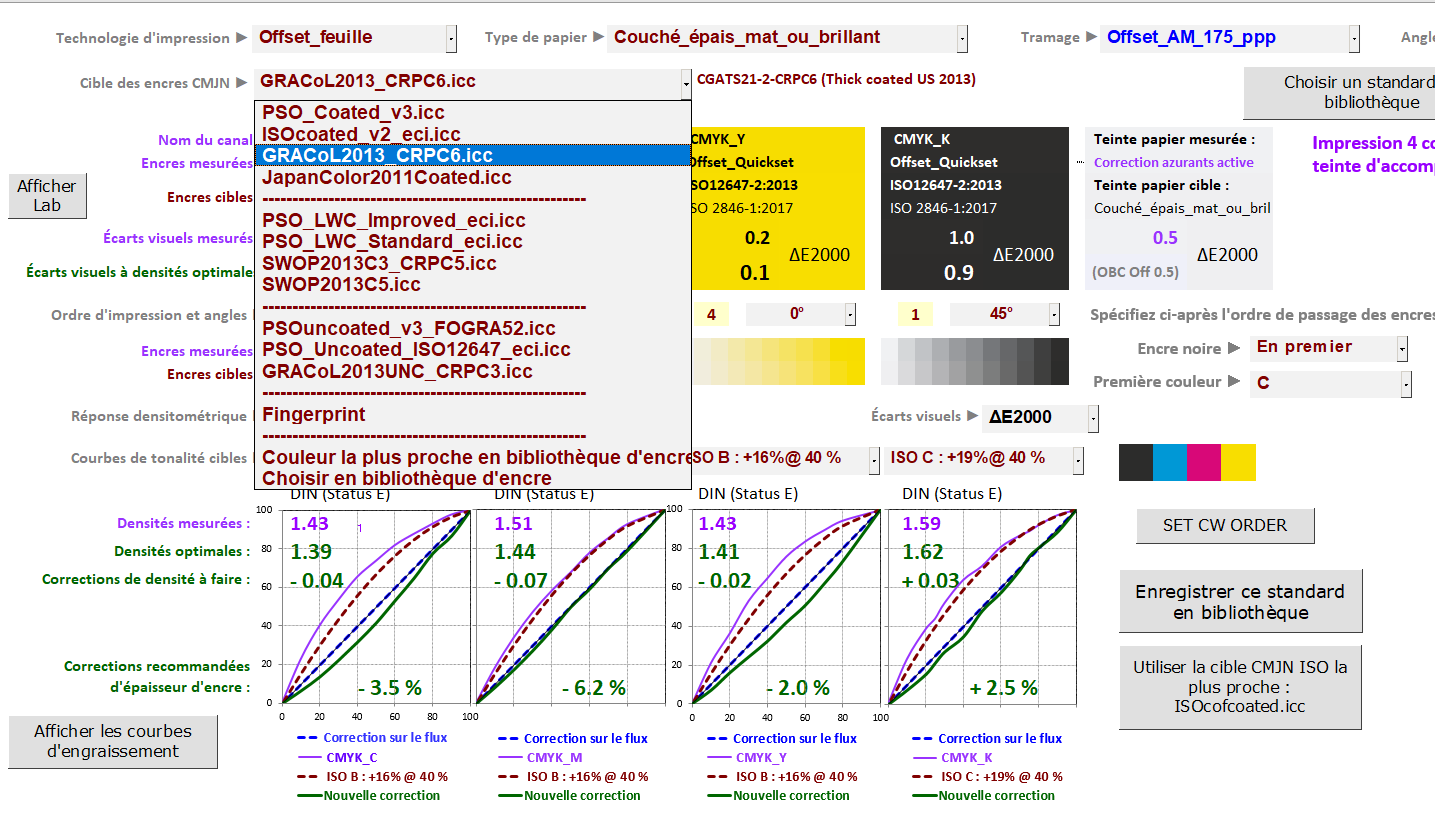
Task: Open the black ink angle 45° dropdown
Action: [1054, 314]
